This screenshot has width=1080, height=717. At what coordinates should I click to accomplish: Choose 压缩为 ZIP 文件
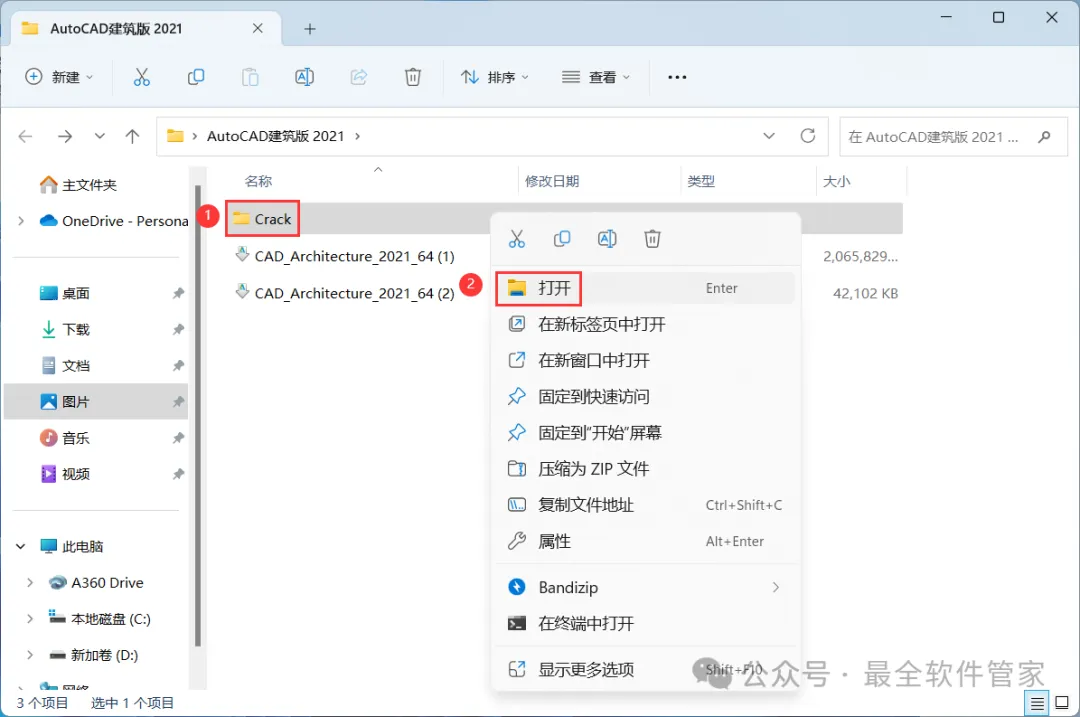click(645, 469)
